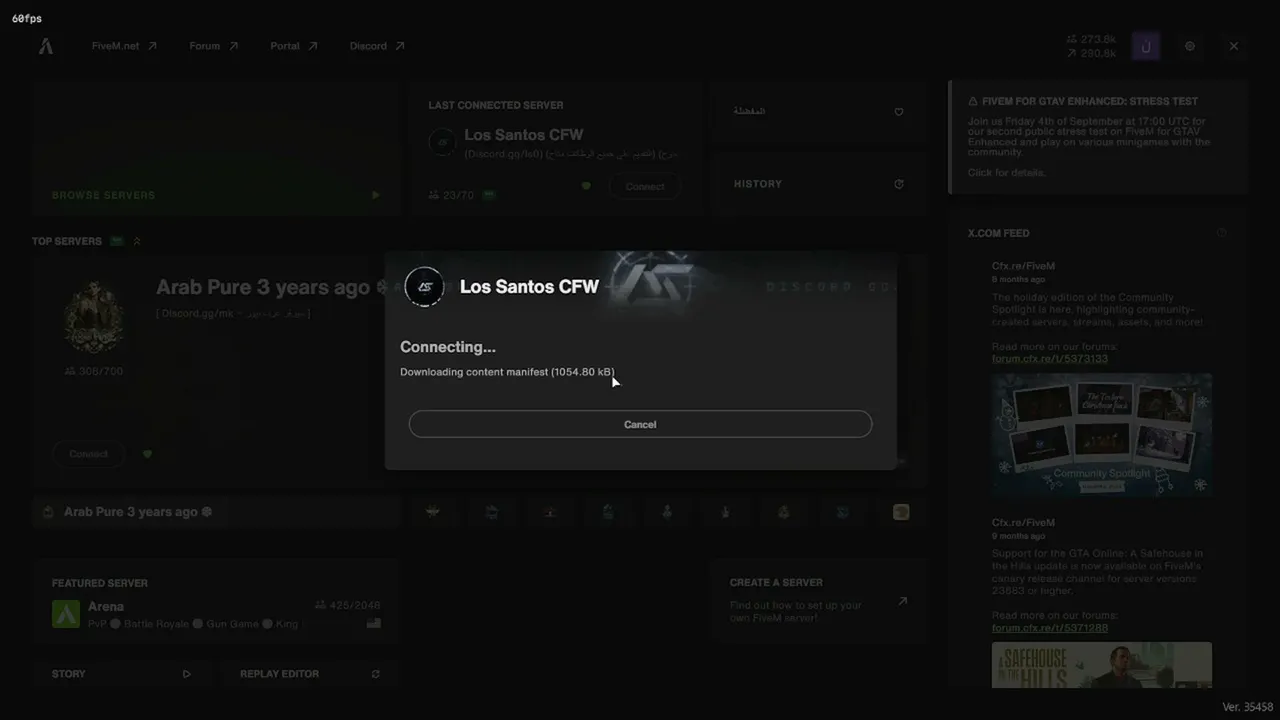The height and width of the screenshot is (720, 1280).
Task: Click the Arab Pure player count 306/700
Action: (x=94, y=371)
